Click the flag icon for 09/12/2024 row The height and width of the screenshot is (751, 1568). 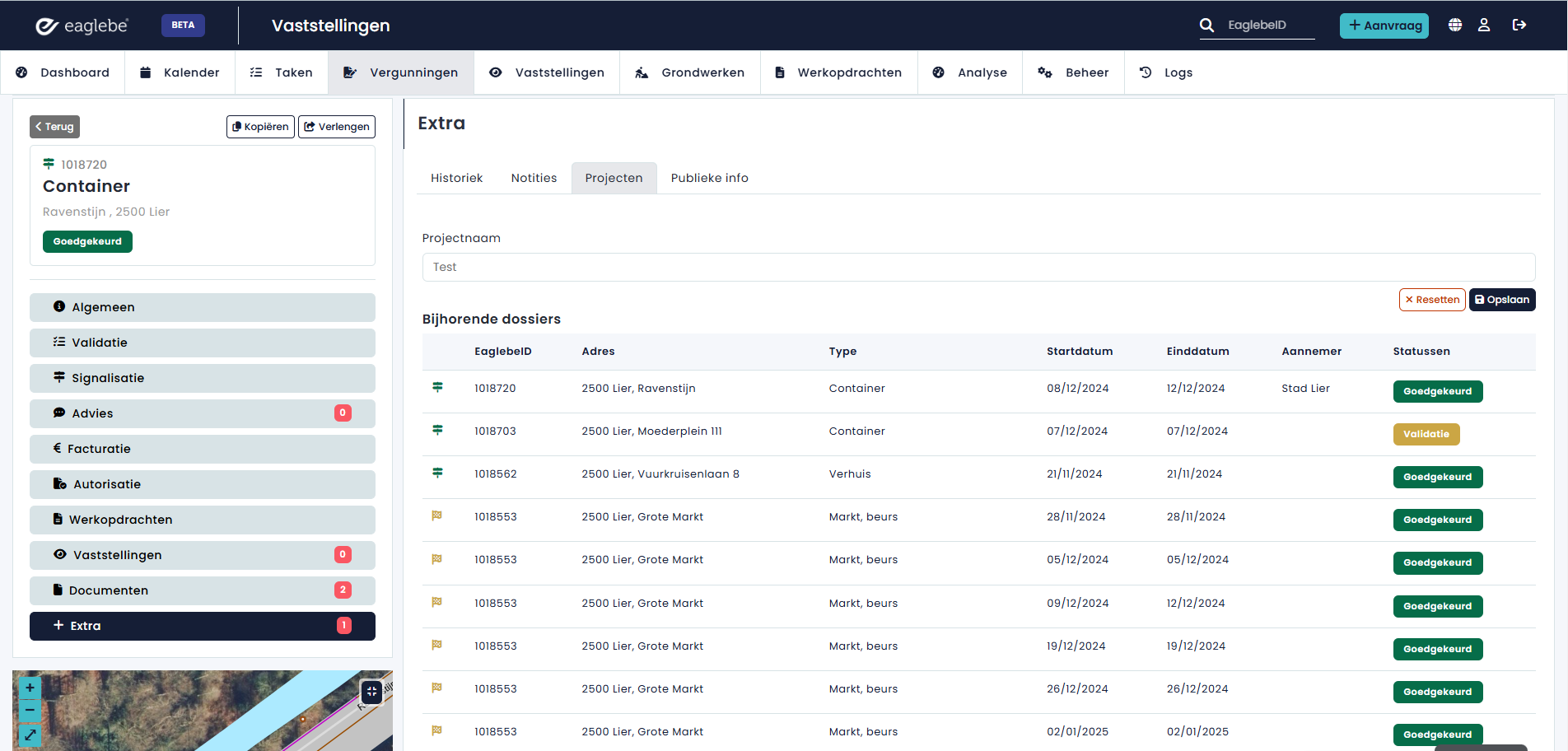pos(437,602)
